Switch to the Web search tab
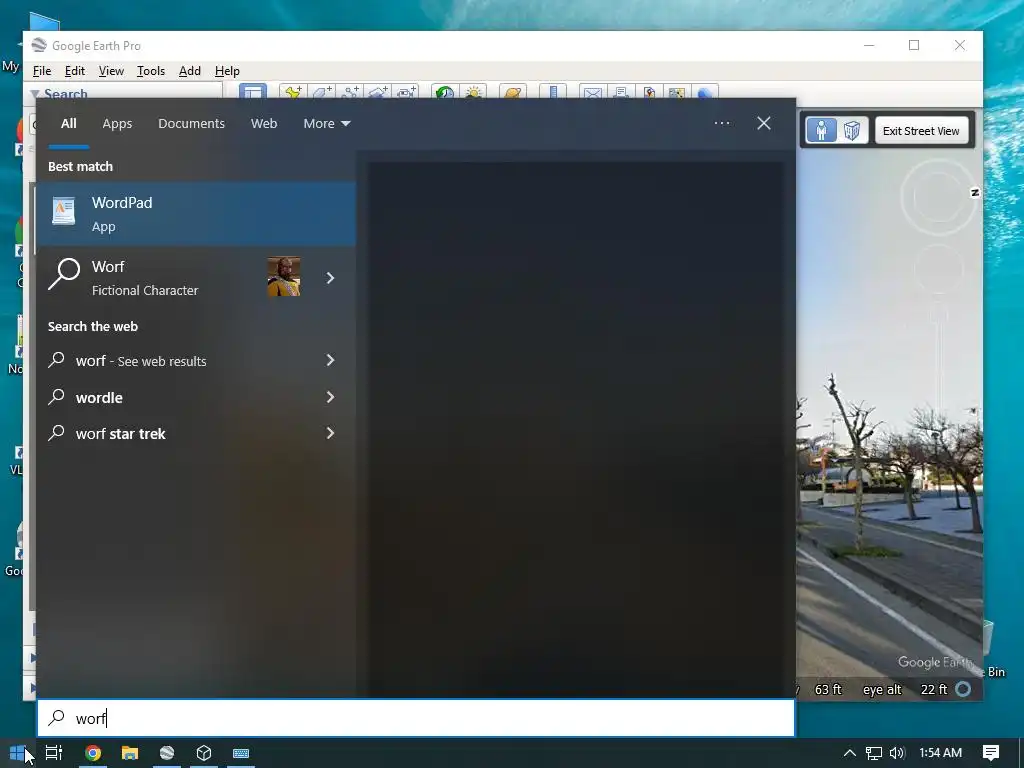 [x=264, y=123]
